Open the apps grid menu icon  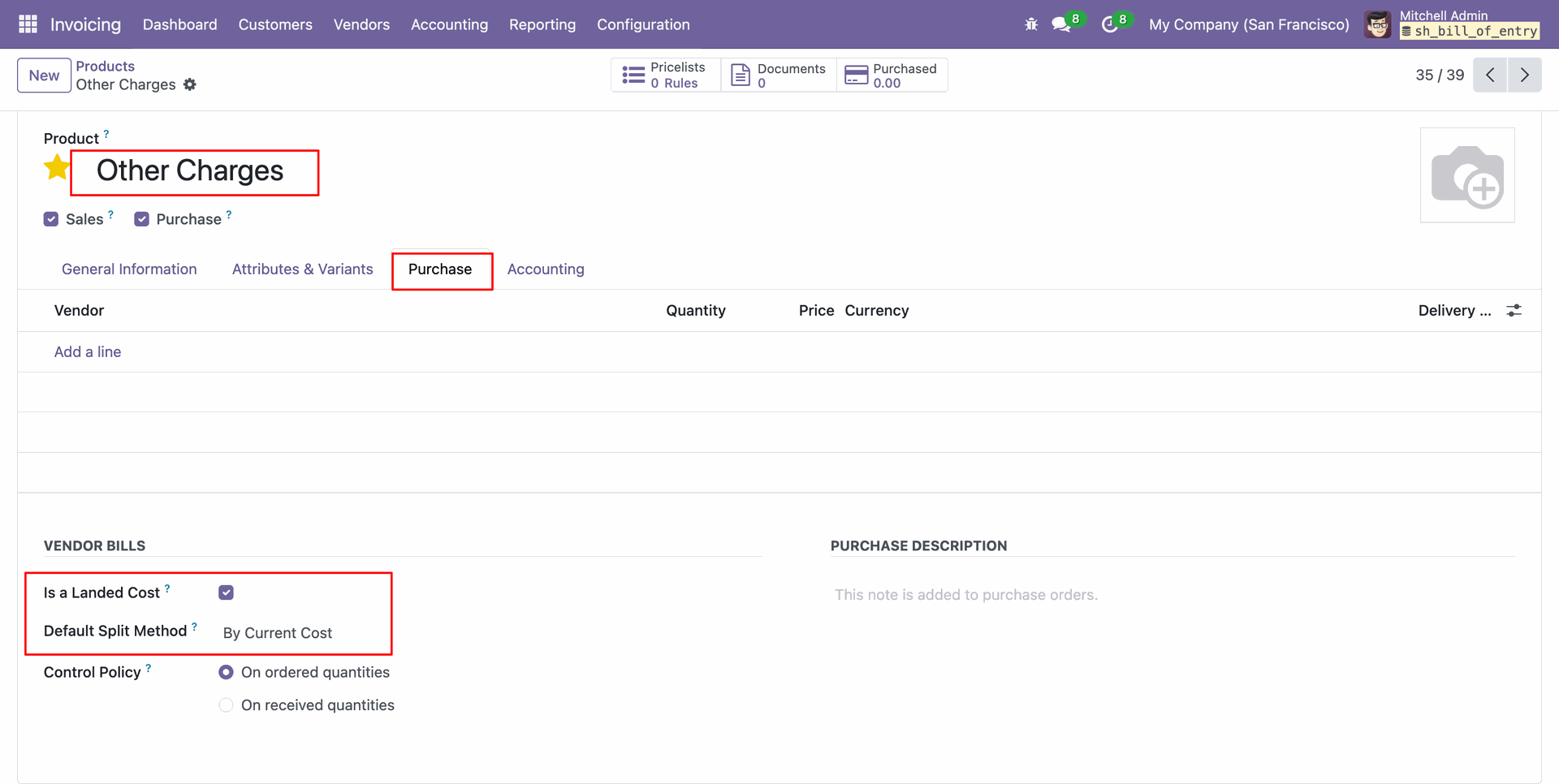tap(28, 24)
